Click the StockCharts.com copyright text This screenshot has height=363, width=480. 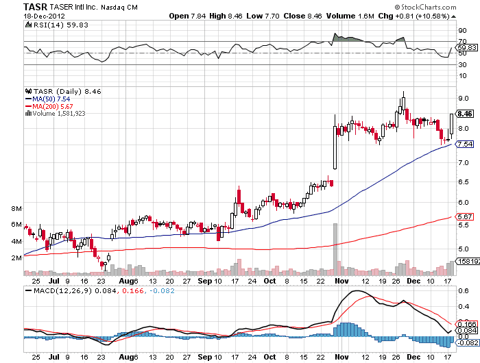tap(425, 7)
